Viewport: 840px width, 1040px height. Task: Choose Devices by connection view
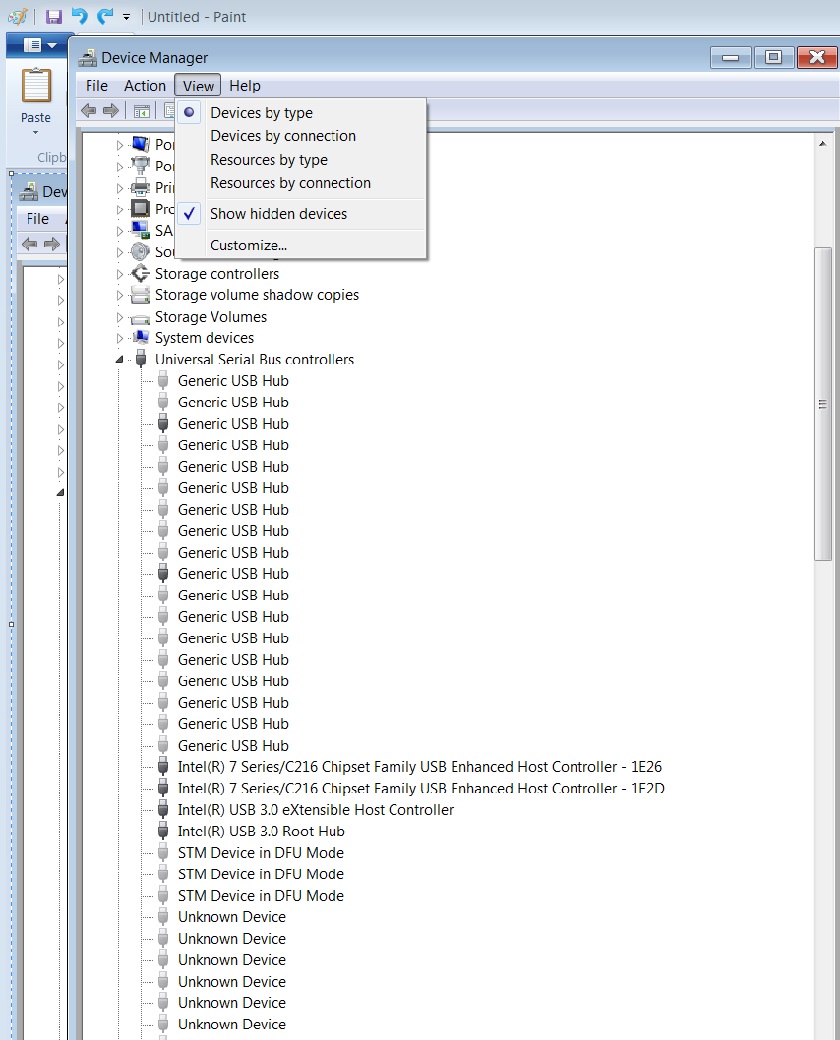(x=283, y=136)
